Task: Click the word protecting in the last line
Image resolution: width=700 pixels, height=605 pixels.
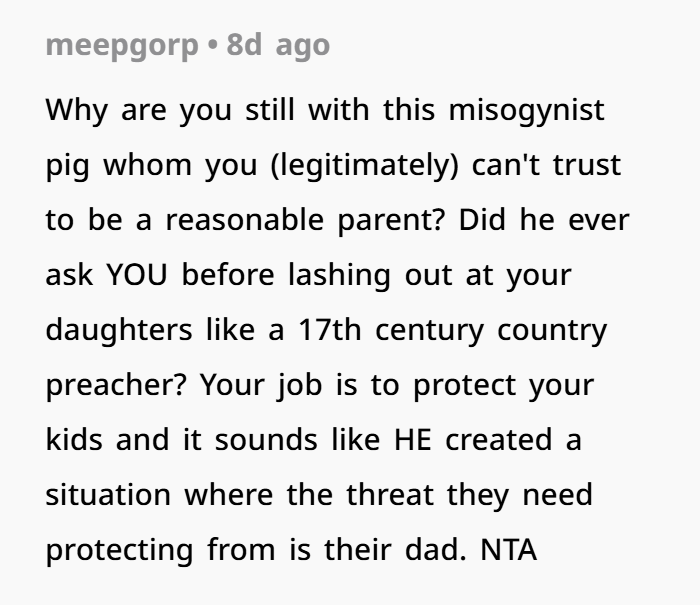Action: coord(120,550)
